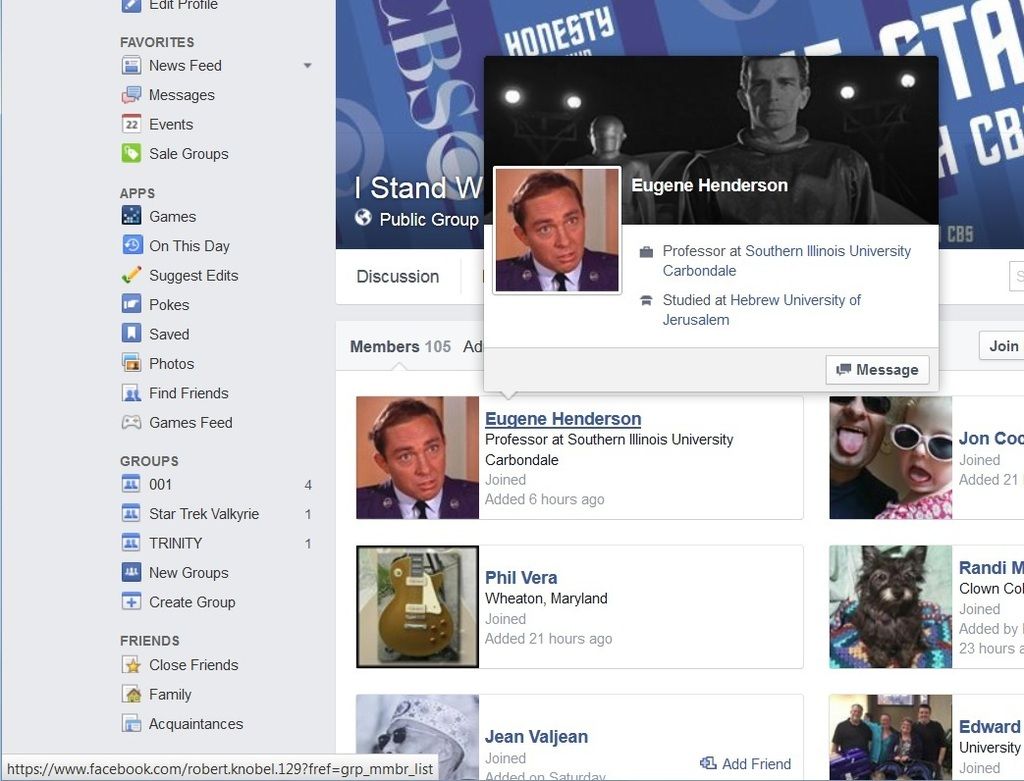Expand the News Feed options arrow

307,65
